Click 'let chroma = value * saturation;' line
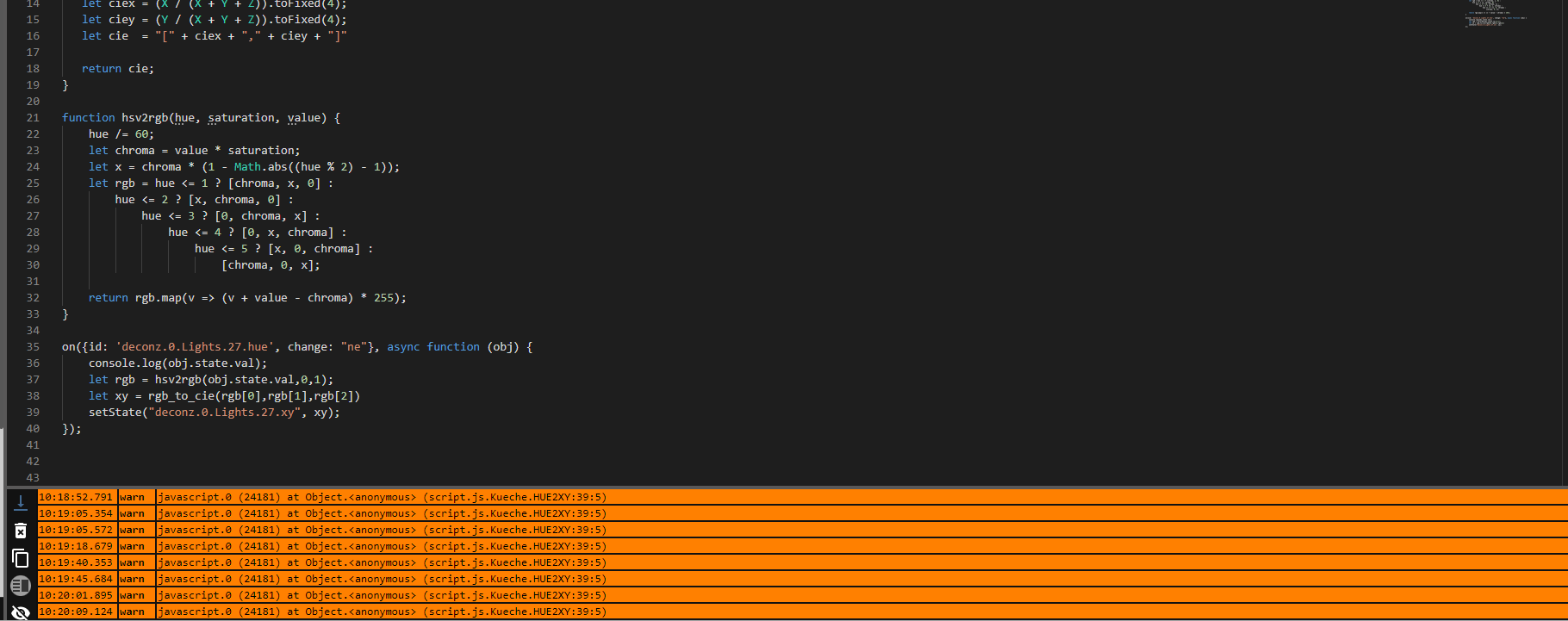1568x621 pixels. [195, 151]
